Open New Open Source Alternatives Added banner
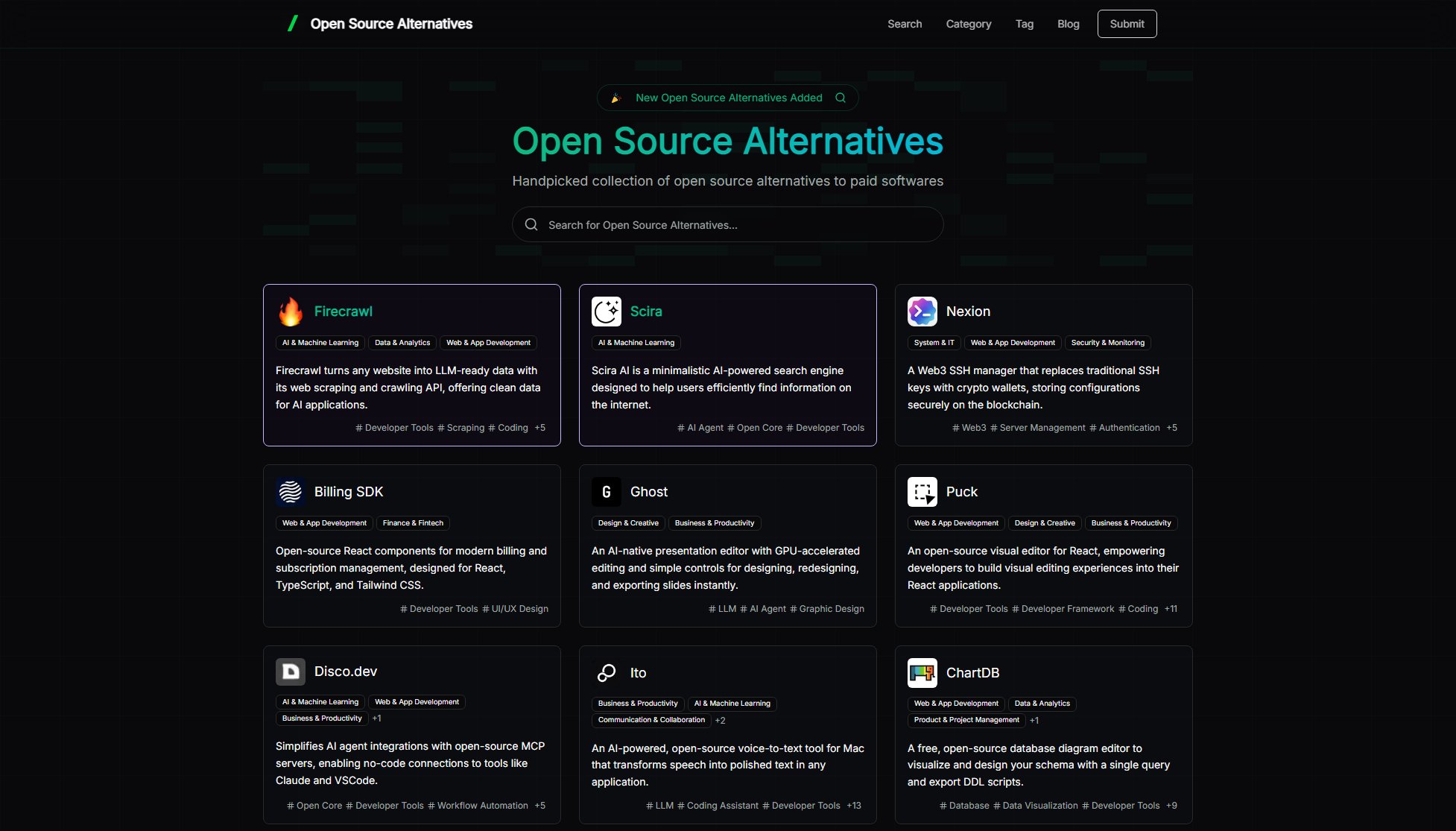This screenshot has height=831, width=1456. point(728,98)
